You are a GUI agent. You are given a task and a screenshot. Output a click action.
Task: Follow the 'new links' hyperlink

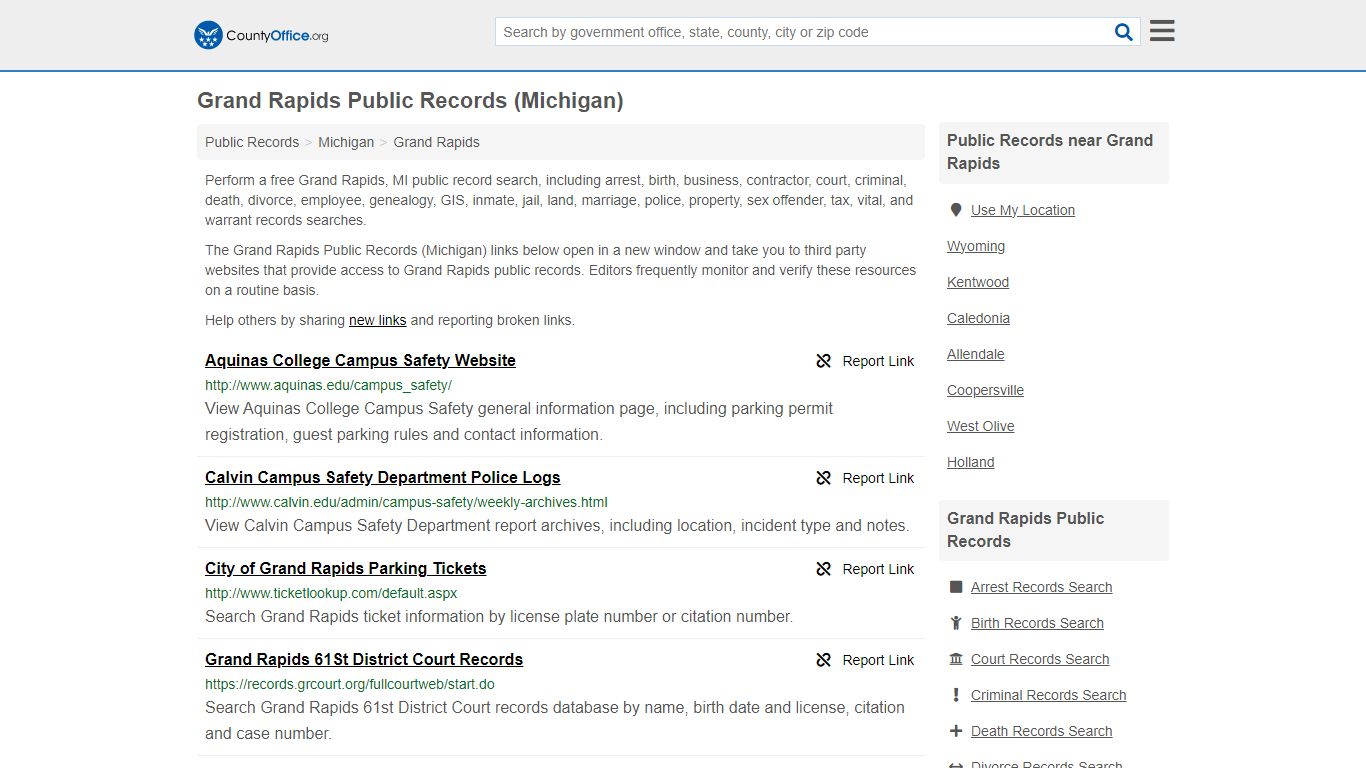click(x=377, y=320)
